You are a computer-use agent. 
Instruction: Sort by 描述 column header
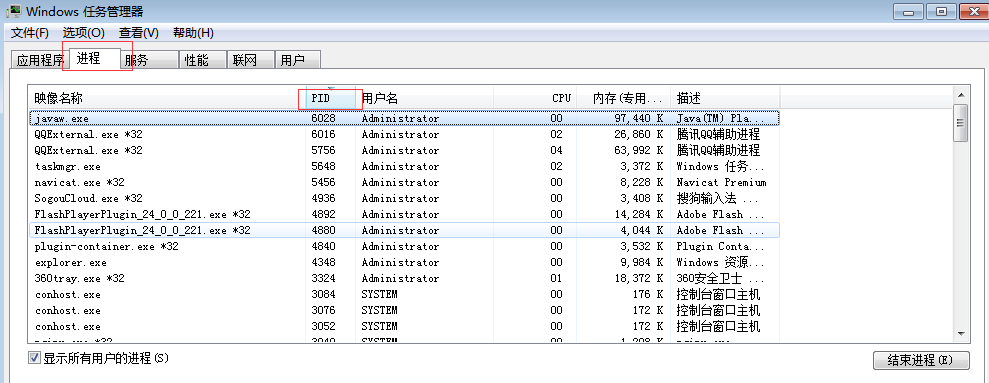pos(725,98)
